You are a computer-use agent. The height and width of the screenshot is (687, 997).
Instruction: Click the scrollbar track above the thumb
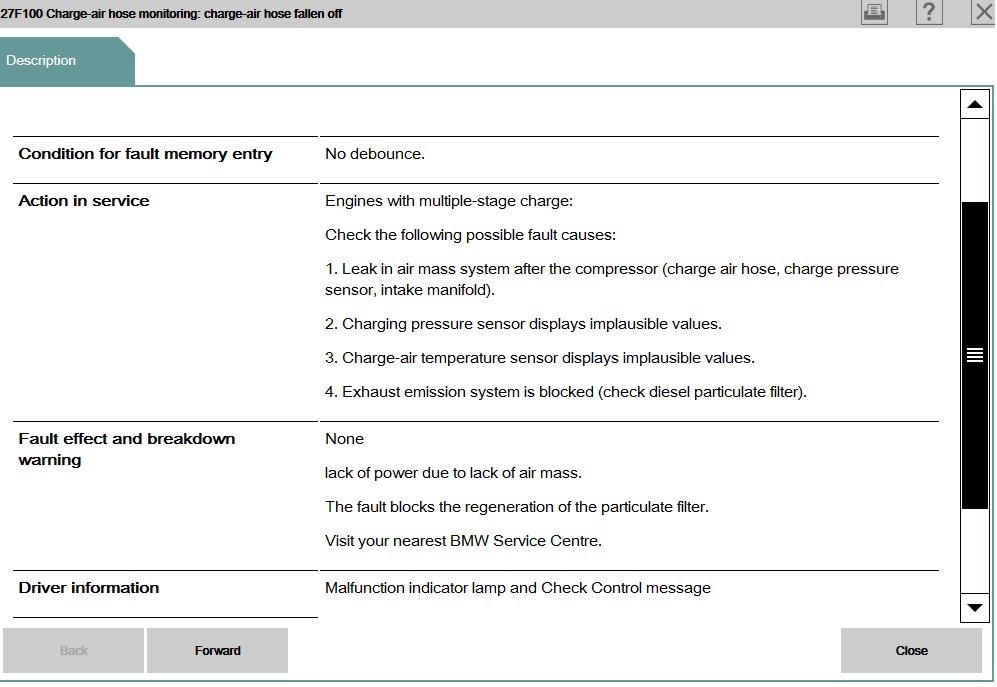click(x=974, y=160)
